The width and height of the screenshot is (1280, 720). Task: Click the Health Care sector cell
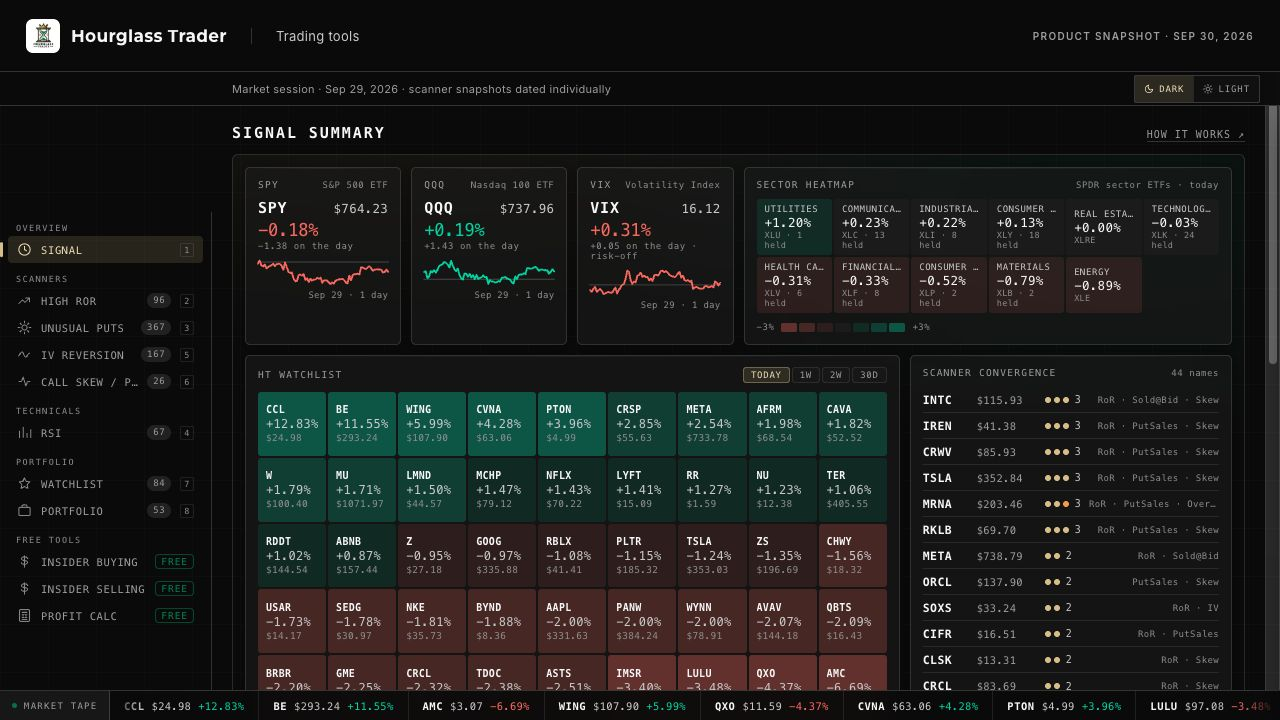click(x=794, y=285)
